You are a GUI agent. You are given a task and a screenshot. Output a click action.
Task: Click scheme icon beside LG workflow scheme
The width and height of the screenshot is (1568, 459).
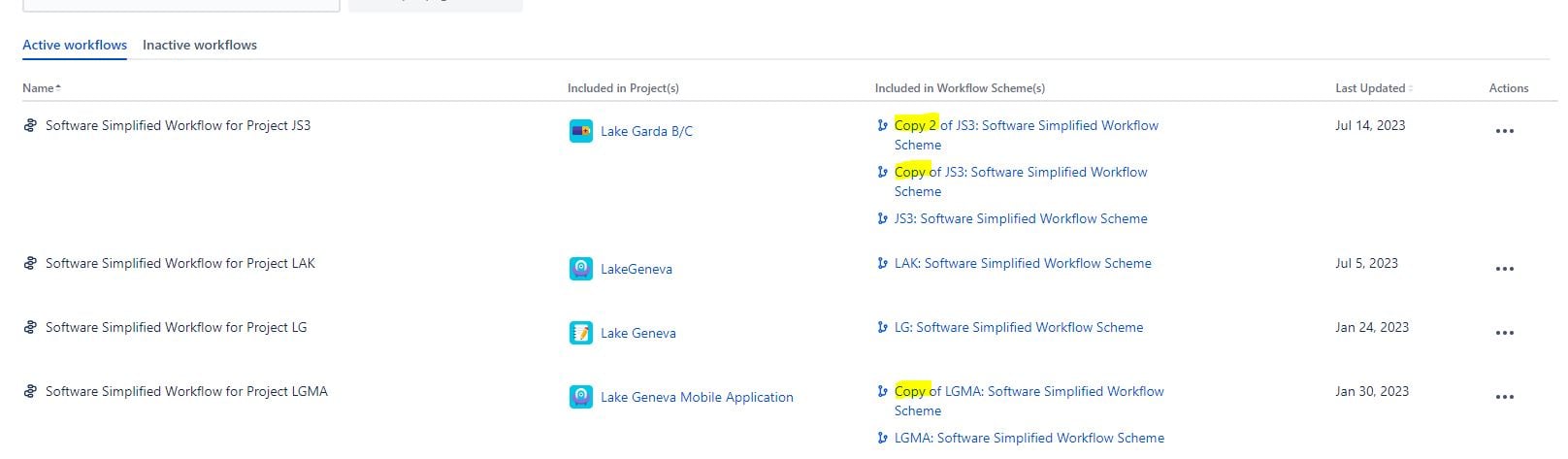tap(882, 327)
